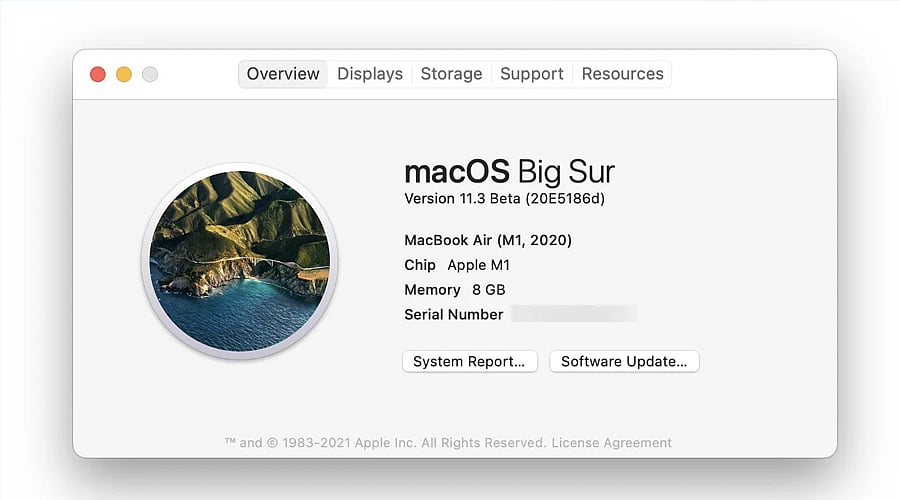Click the macOS Big Sur title text

[509, 170]
